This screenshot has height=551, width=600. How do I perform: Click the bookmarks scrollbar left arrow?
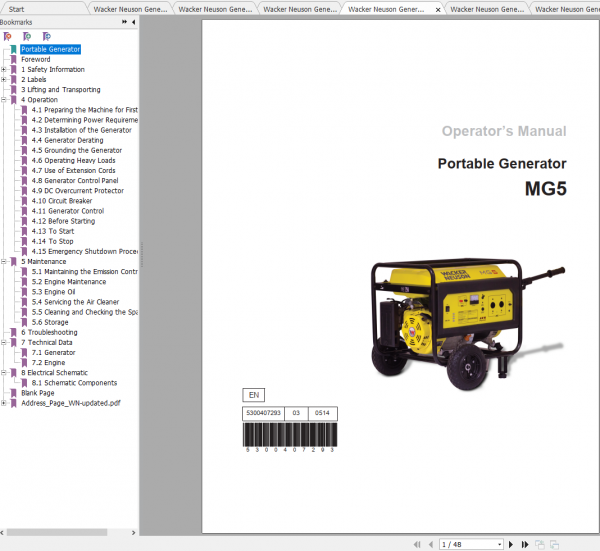(x=2, y=532)
